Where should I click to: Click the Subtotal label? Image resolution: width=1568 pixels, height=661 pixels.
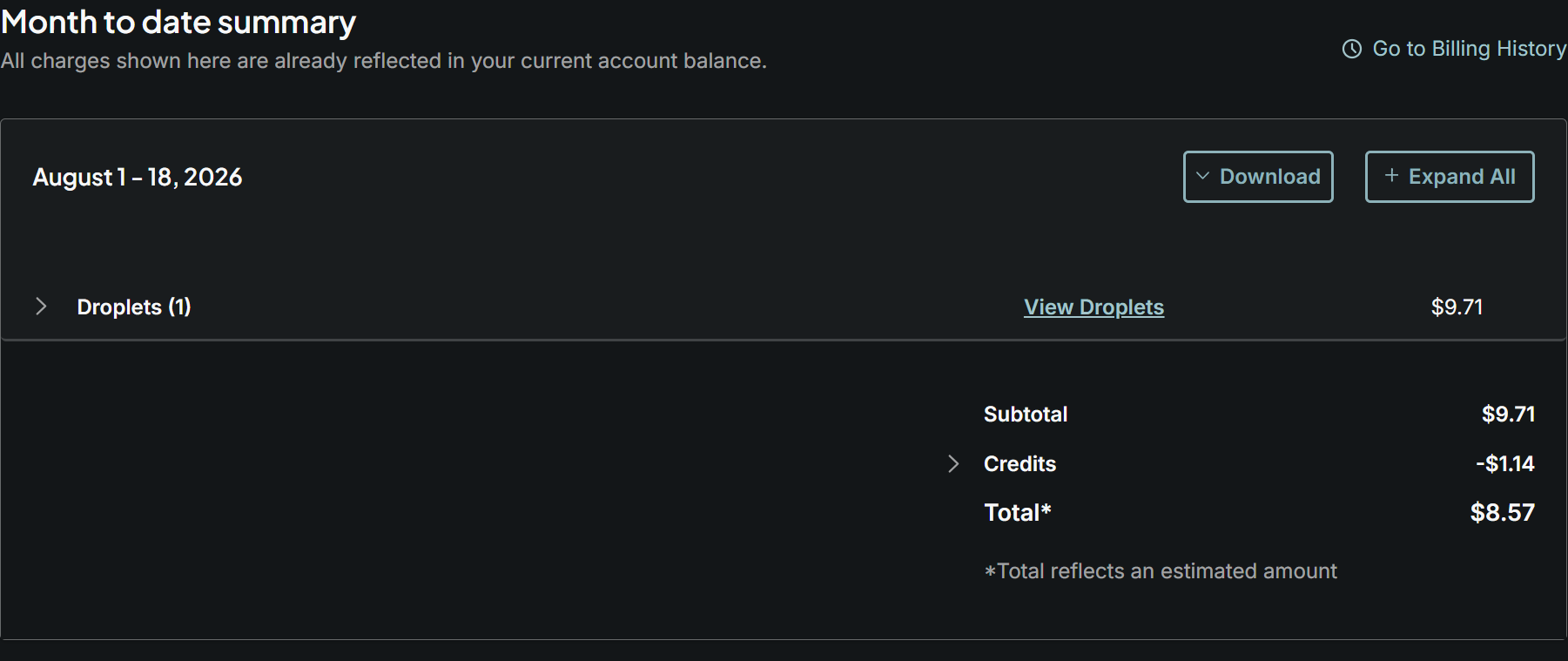(1026, 415)
